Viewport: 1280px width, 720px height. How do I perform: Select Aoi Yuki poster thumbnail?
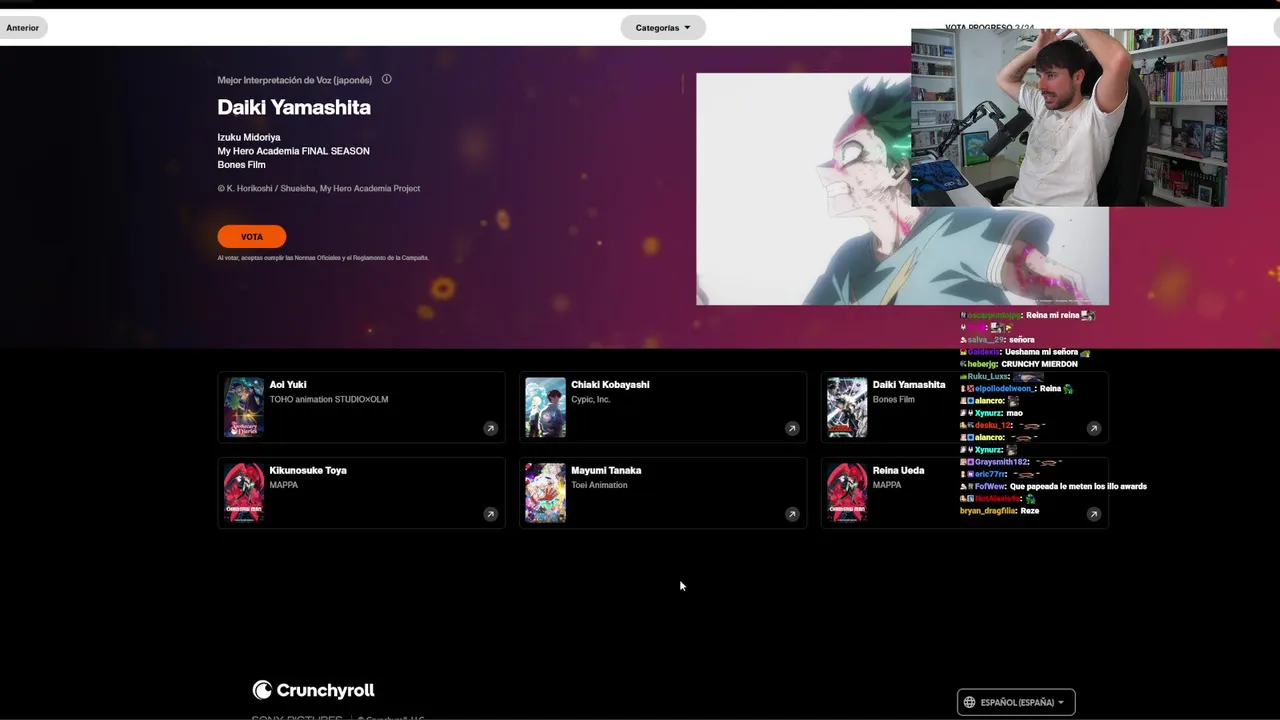[x=244, y=407]
